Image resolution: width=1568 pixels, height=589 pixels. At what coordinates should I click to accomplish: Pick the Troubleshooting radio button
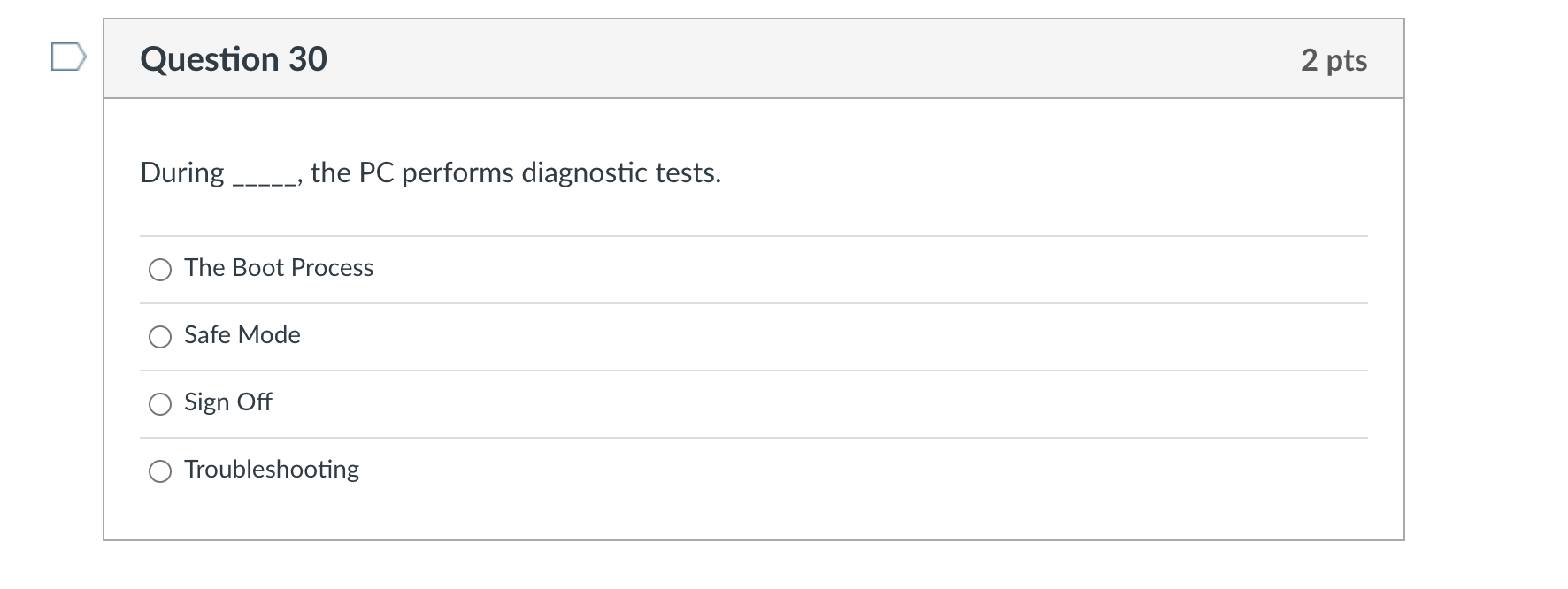(x=160, y=471)
